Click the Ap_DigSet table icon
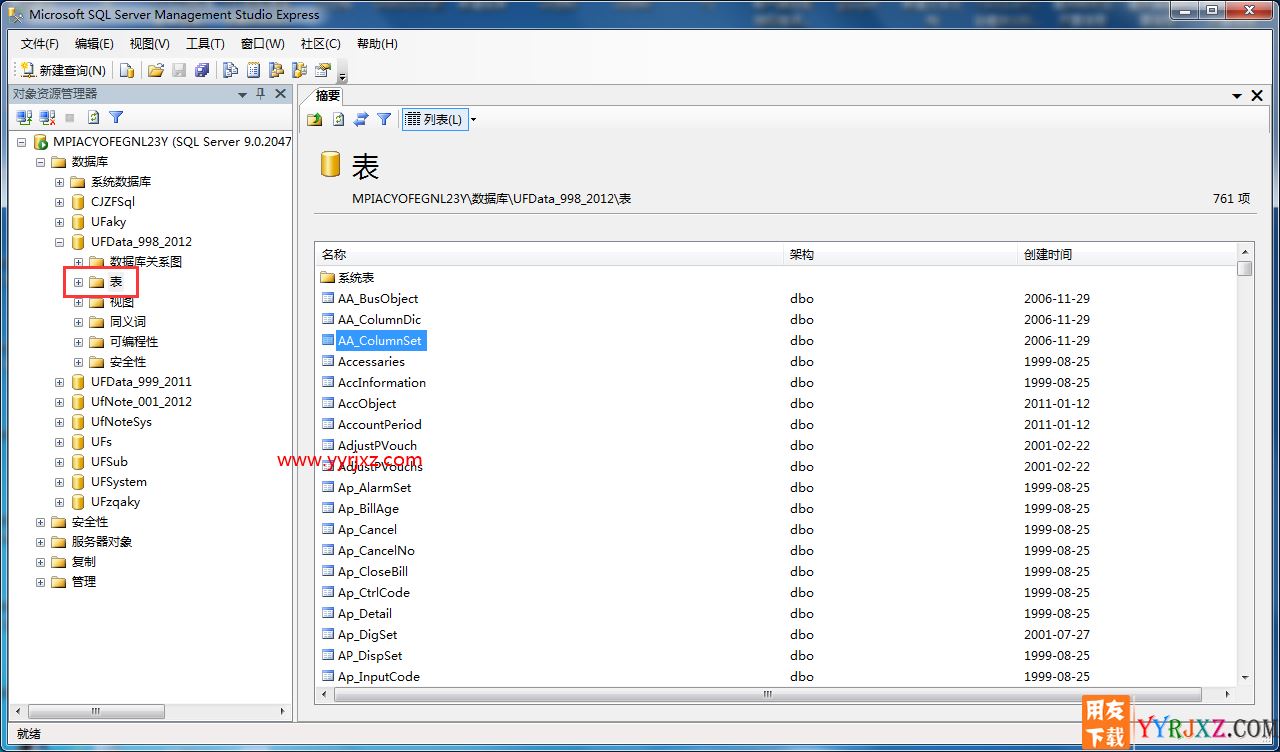The width and height of the screenshot is (1280, 752). tap(327, 635)
